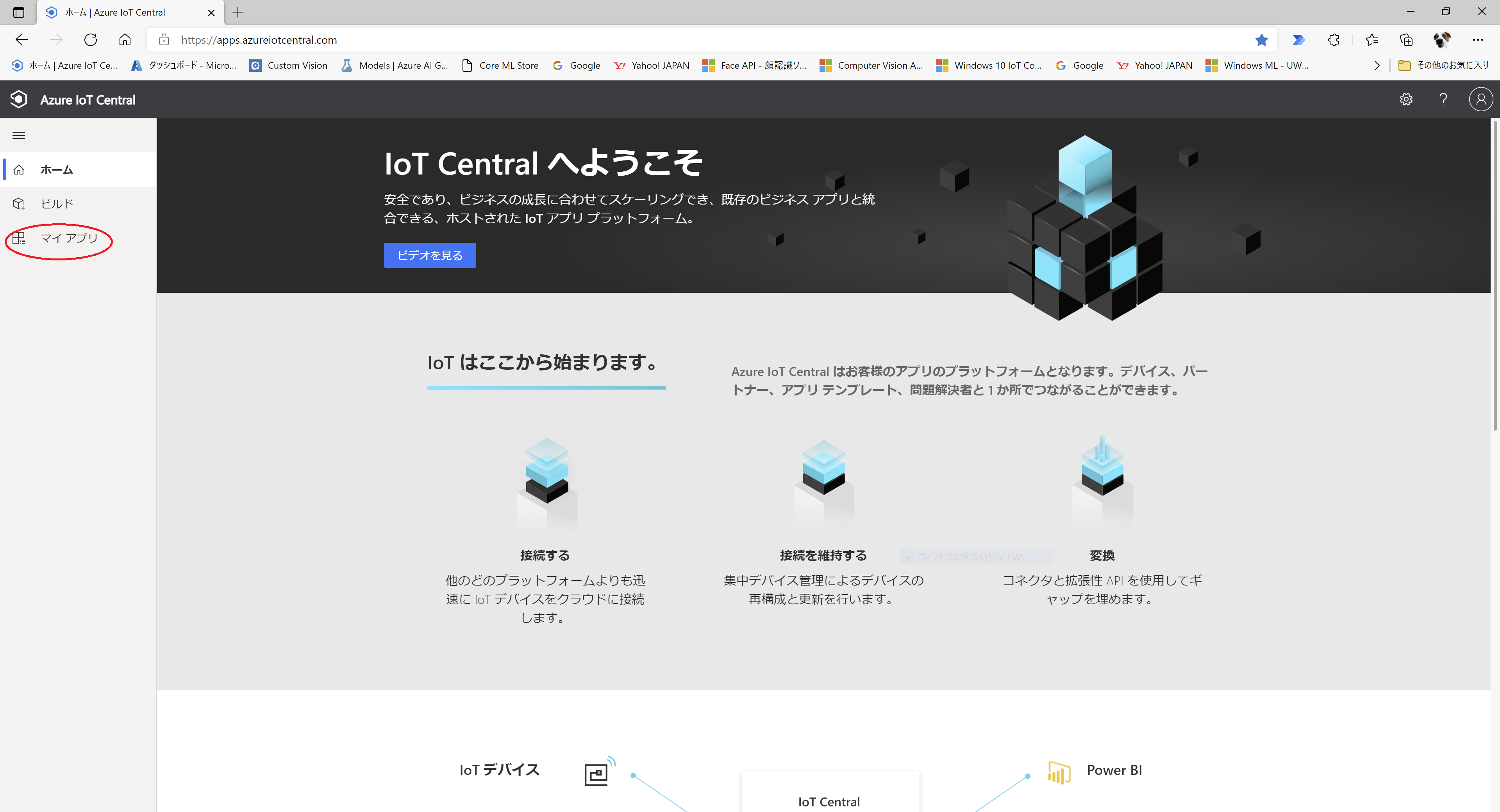Open browser extensions puzzle icon

(x=1334, y=39)
